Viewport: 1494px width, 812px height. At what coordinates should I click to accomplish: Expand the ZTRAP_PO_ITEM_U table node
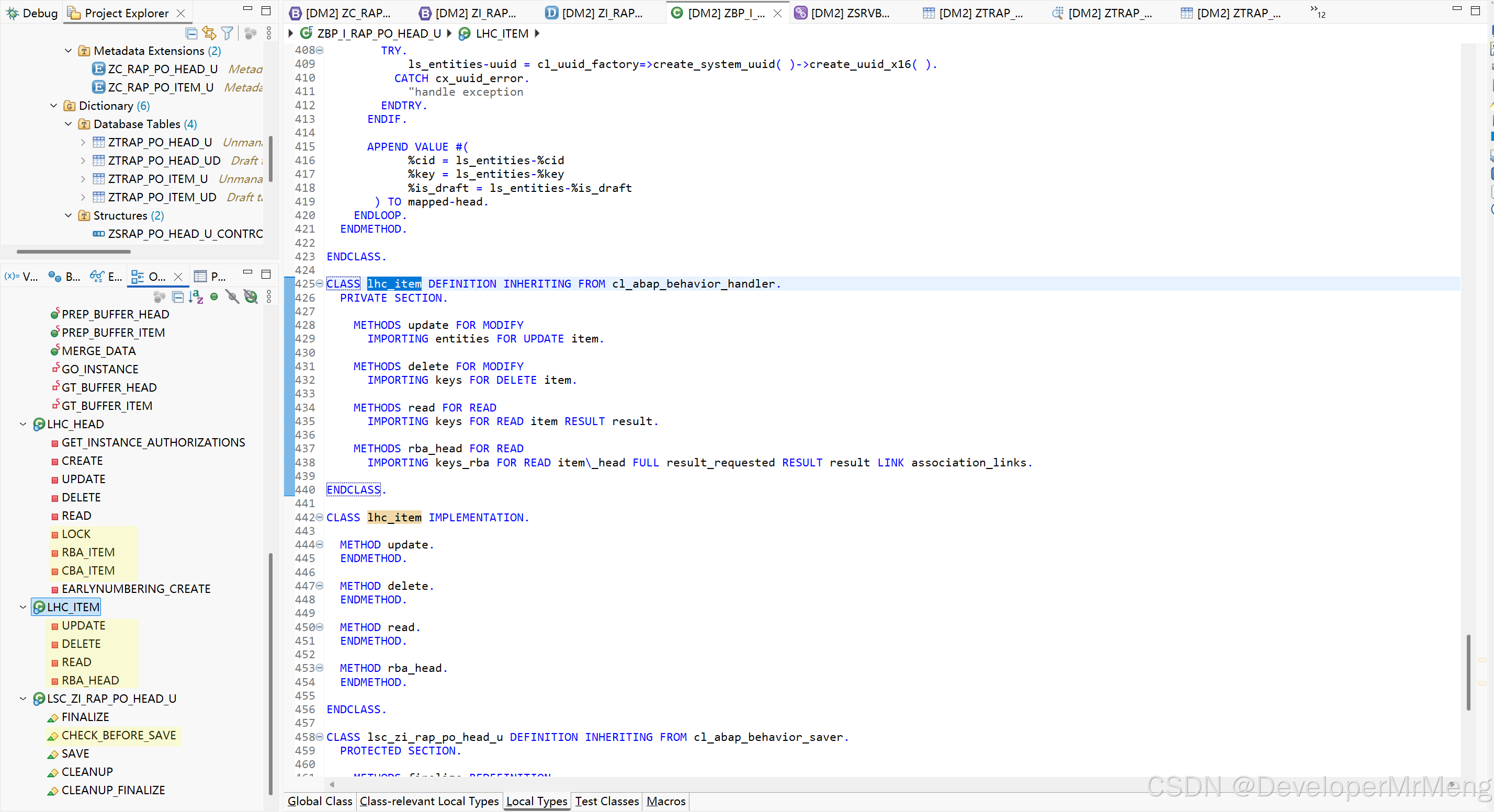[x=83, y=179]
